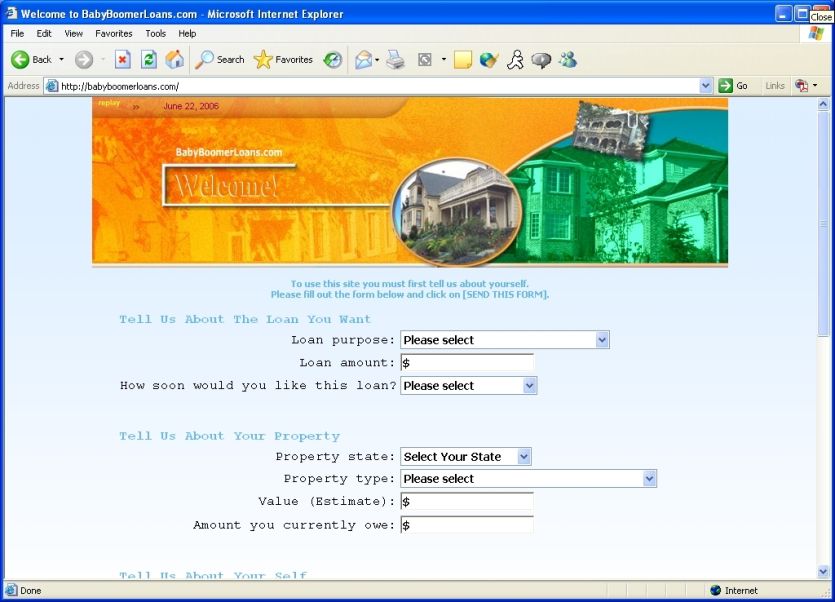Open the Favorites star button
The image size is (835, 602).
pyautogui.click(x=283, y=60)
